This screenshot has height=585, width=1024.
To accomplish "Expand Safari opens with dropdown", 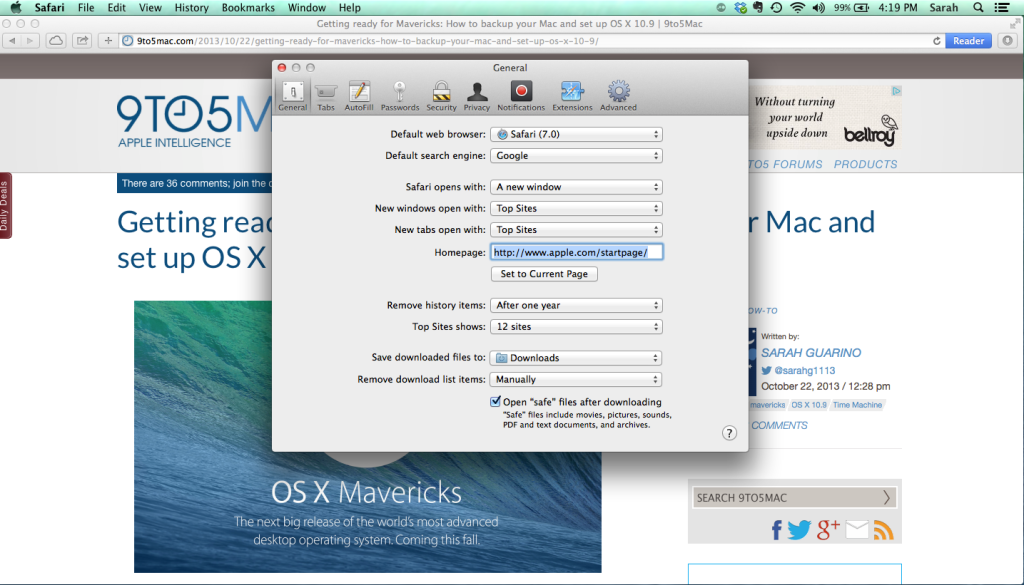I will (x=576, y=187).
